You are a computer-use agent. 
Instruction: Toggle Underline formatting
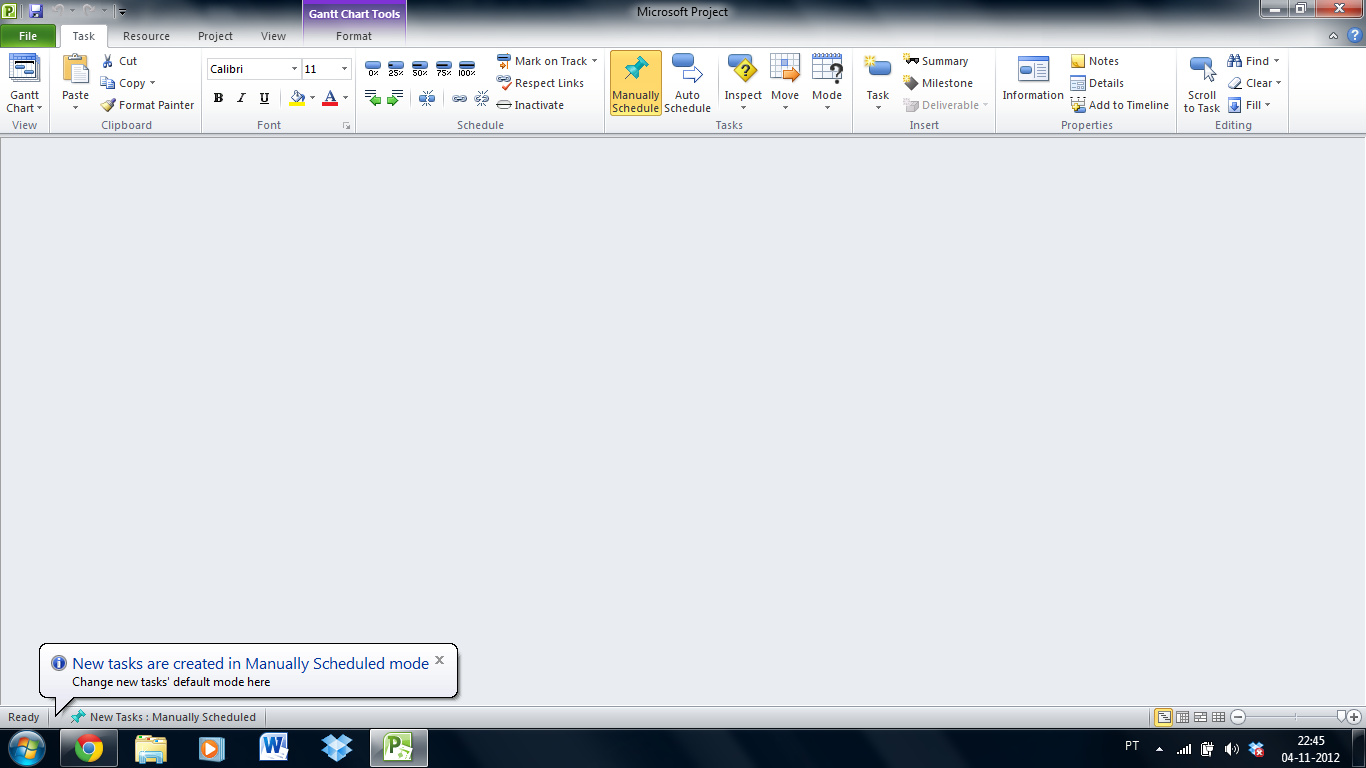[264, 98]
